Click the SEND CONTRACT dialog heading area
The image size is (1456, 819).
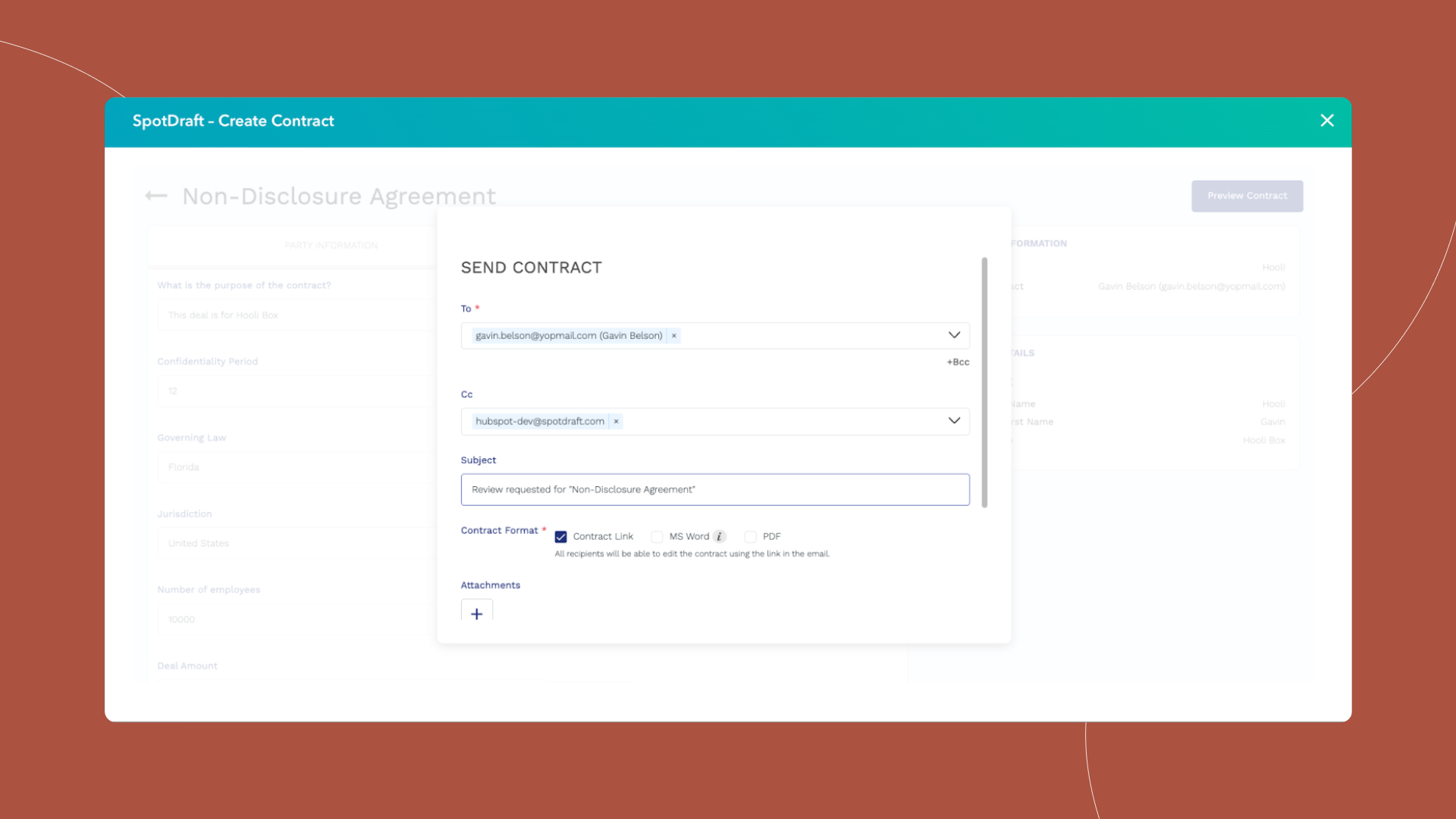[x=531, y=267]
